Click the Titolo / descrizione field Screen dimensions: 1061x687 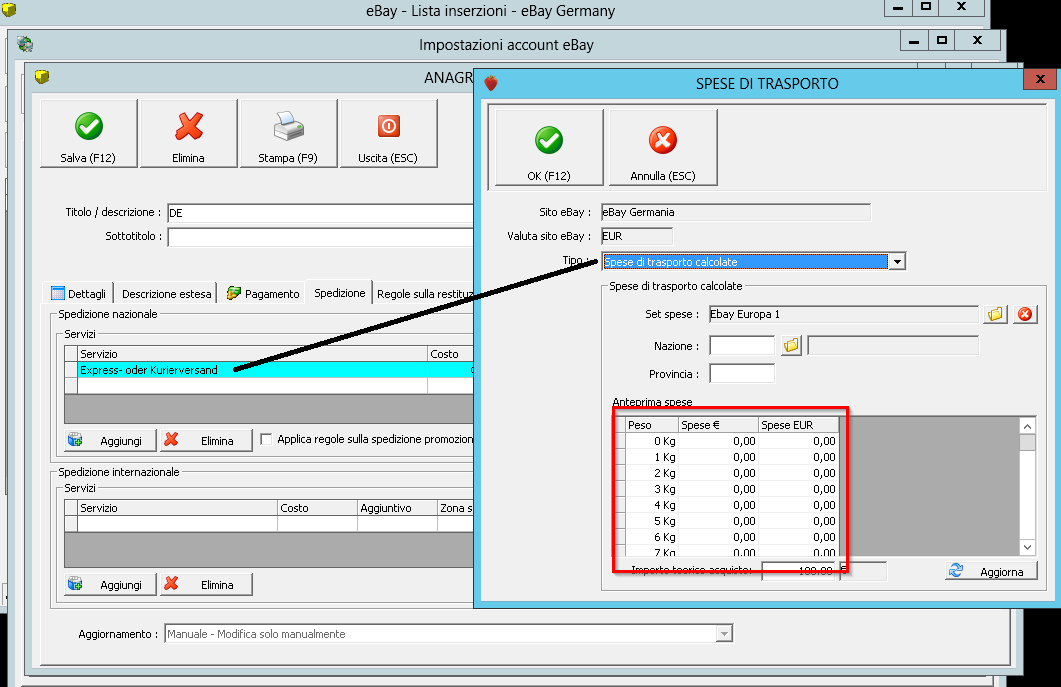(321, 213)
